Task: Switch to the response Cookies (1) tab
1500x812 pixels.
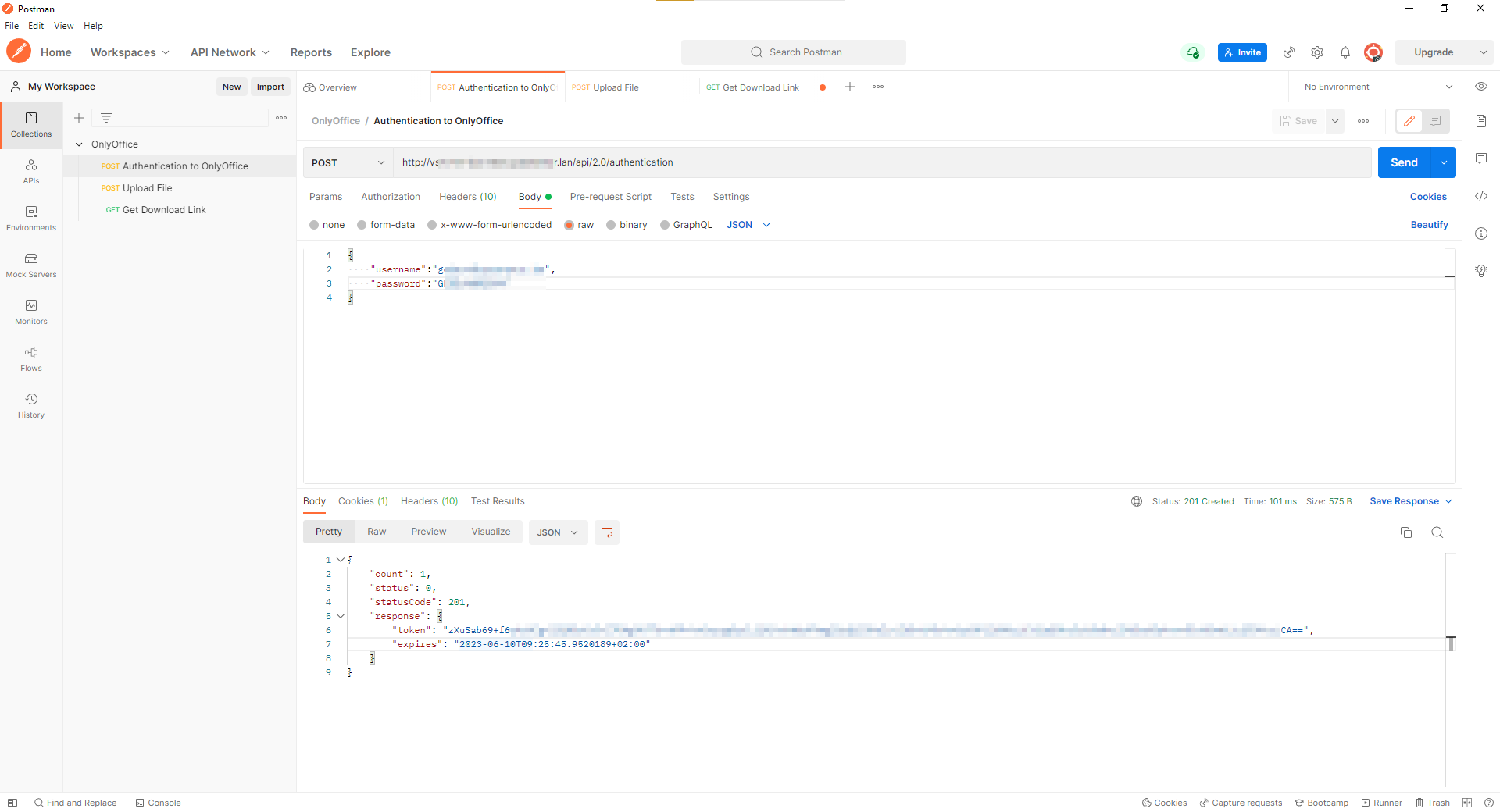Action: coord(363,501)
